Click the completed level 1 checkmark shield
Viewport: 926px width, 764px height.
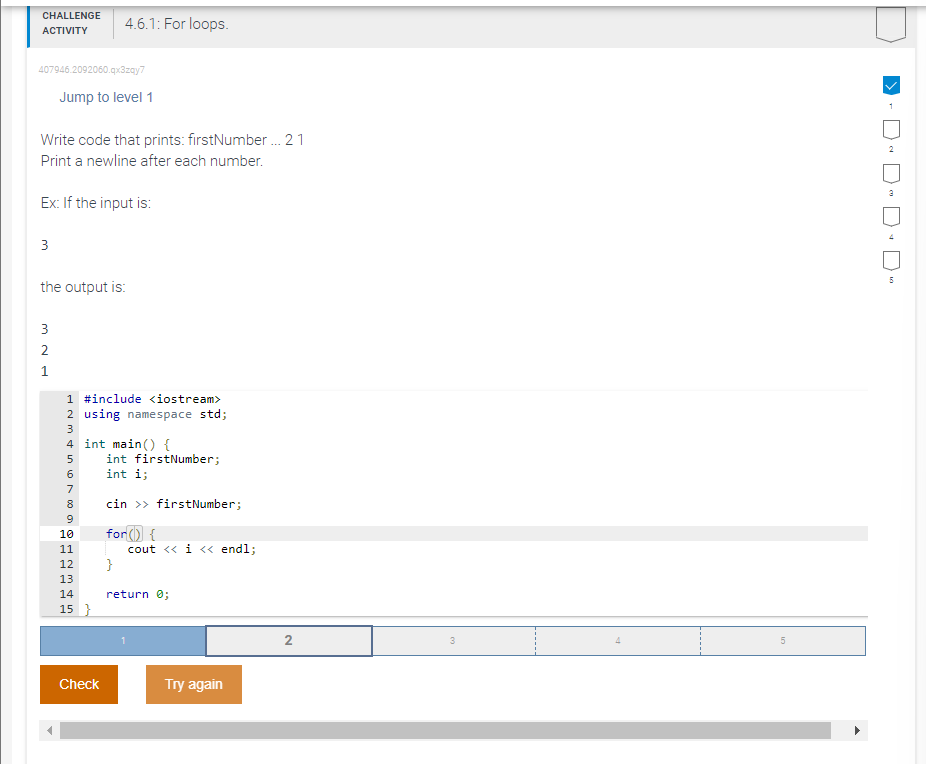890,86
